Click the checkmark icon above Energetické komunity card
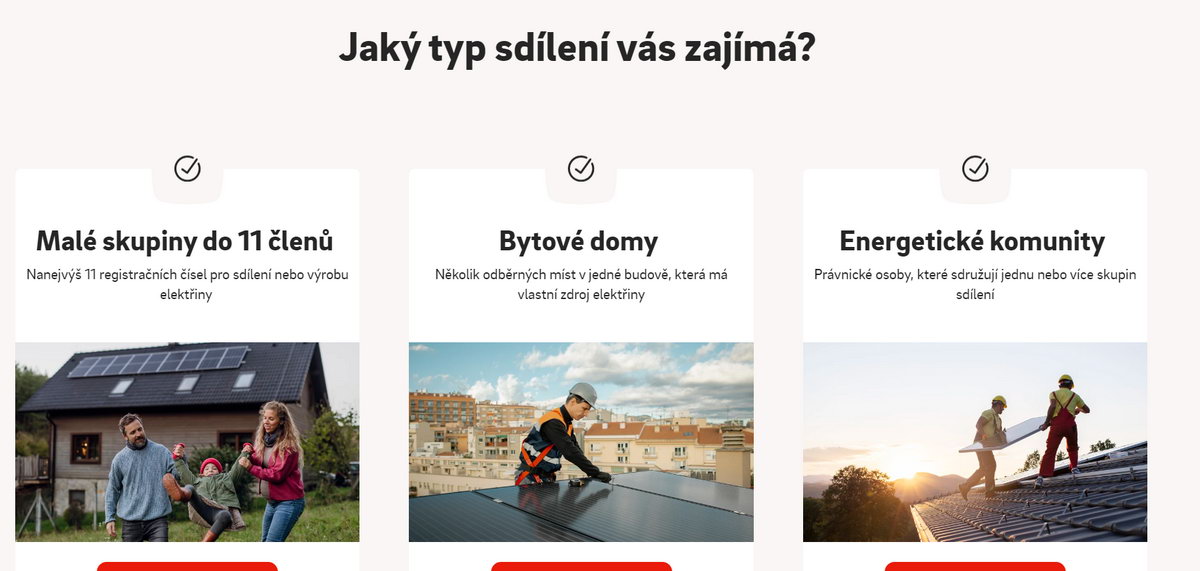Screen dimensions: 1200x571 [x=975, y=168]
